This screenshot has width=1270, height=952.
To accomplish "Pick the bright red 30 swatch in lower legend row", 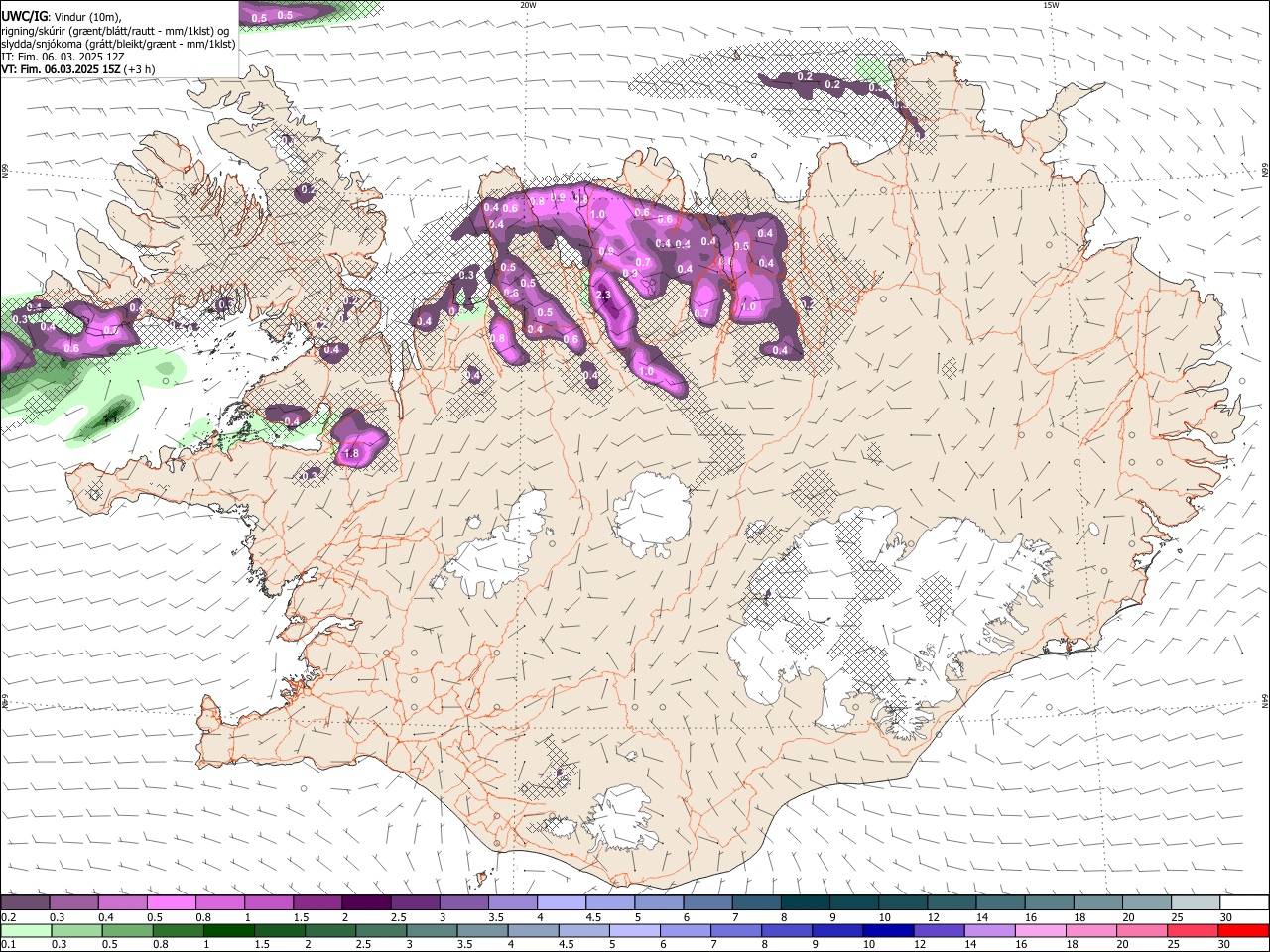I will pyautogui.click(x=1243, y=930).
